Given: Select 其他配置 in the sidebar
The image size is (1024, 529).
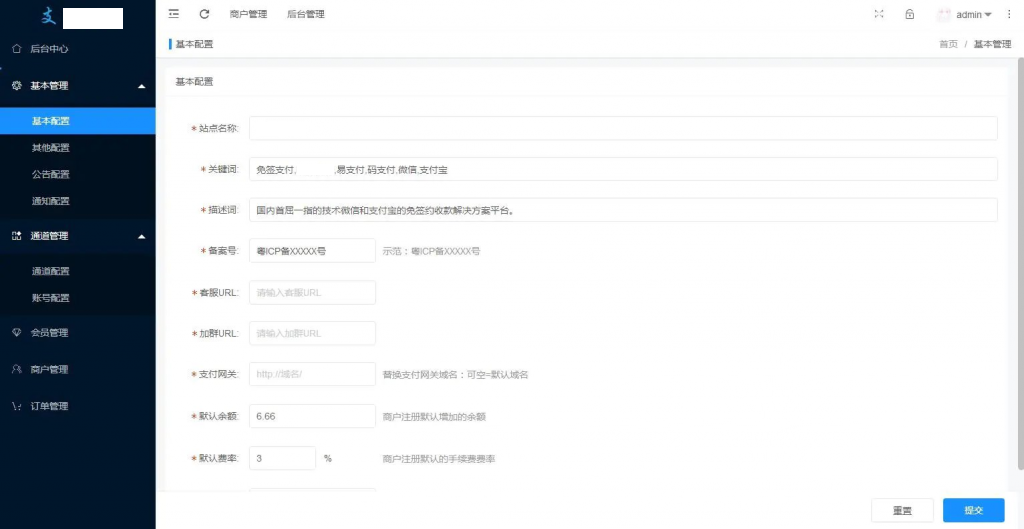Looking at the screenshot, I should coord(51,148).
